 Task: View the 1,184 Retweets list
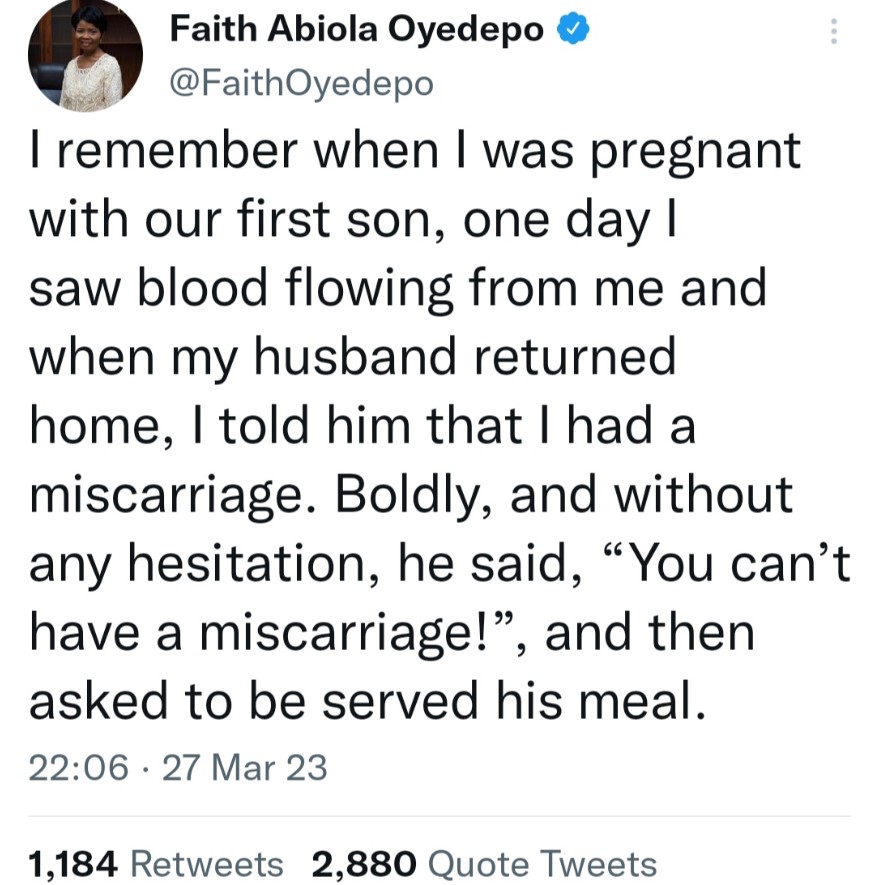click(156, 864)
